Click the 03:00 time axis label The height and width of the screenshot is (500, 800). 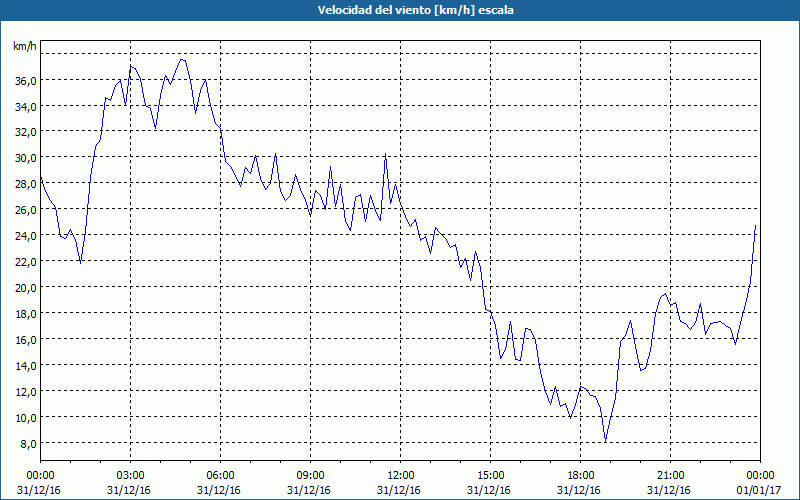click(x=130, y=476)
